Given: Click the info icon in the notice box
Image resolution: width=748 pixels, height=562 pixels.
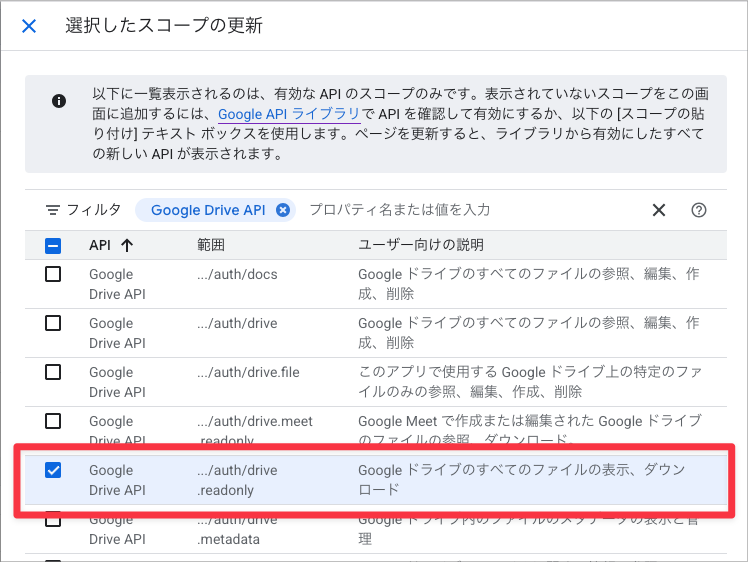Looking at the screenshot, I should 59,101.
